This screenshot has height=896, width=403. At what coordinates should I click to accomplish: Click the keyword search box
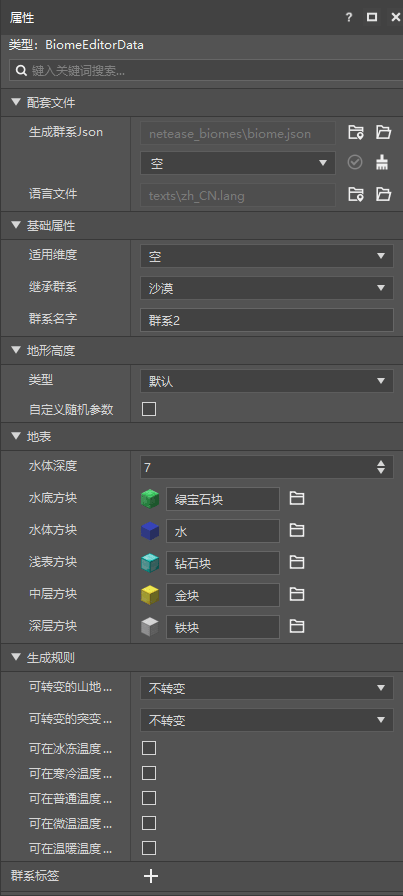(207, 70)
